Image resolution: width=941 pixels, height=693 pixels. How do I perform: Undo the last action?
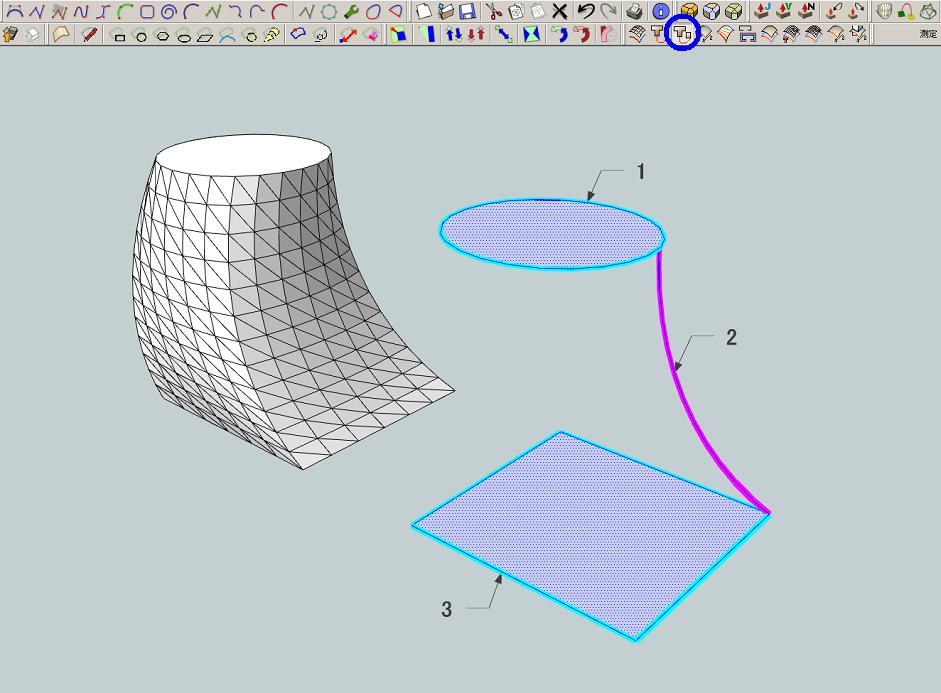(x=587, y=13)
